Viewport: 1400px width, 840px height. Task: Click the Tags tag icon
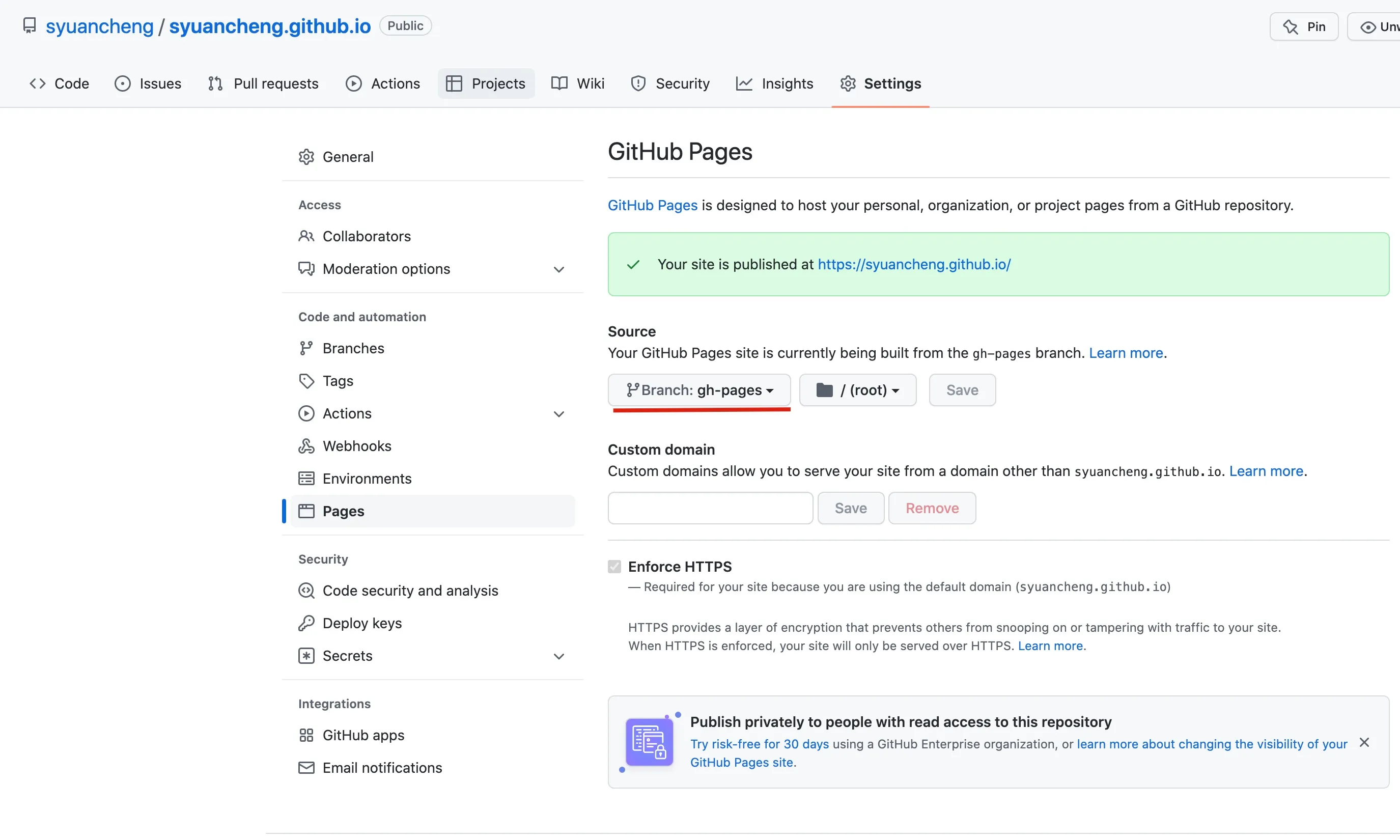[x=306, y=381]
